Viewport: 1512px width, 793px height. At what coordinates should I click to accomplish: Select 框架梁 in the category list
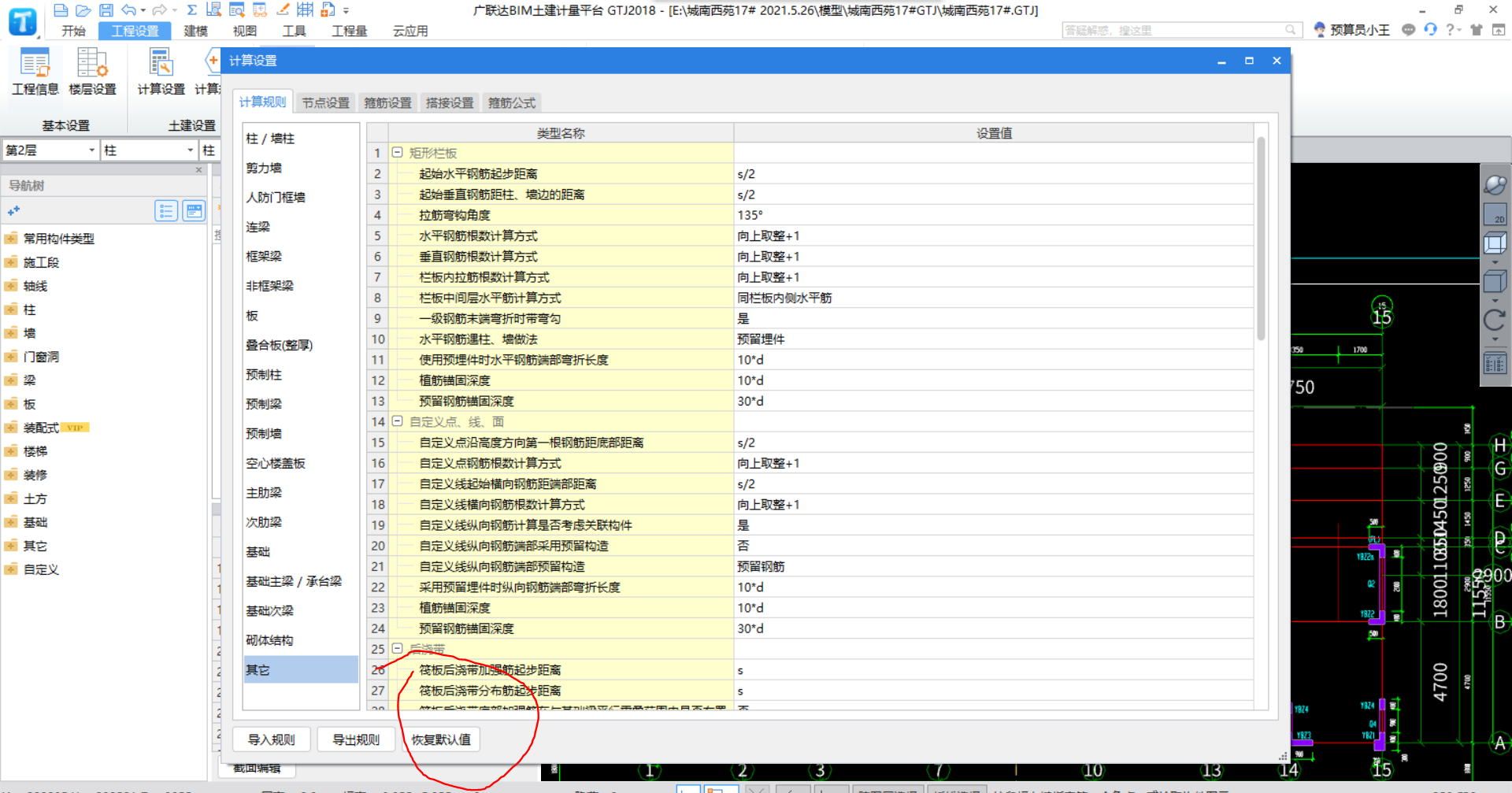[x=301, y=256]
